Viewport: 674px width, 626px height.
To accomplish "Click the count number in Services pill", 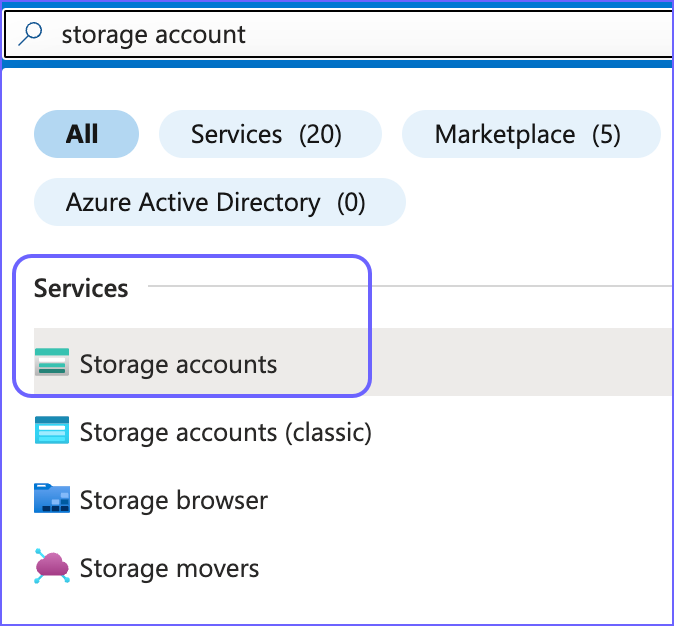I will coord(320,135).
